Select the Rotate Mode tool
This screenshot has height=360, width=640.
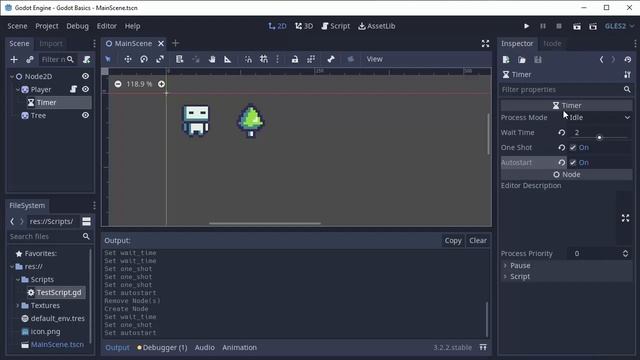click(x=144, y=59)
